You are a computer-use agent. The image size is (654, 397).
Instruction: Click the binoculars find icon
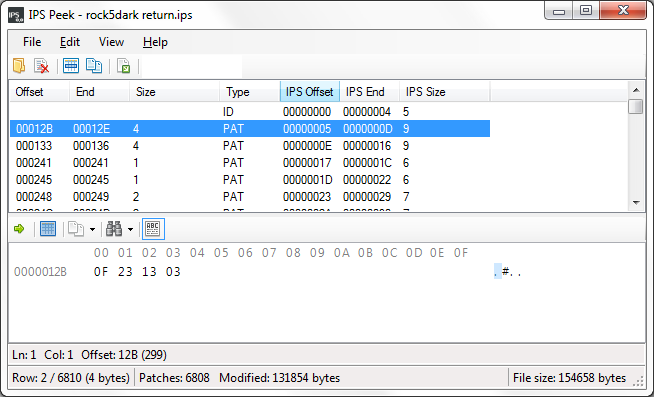click(x=114, y=229)
